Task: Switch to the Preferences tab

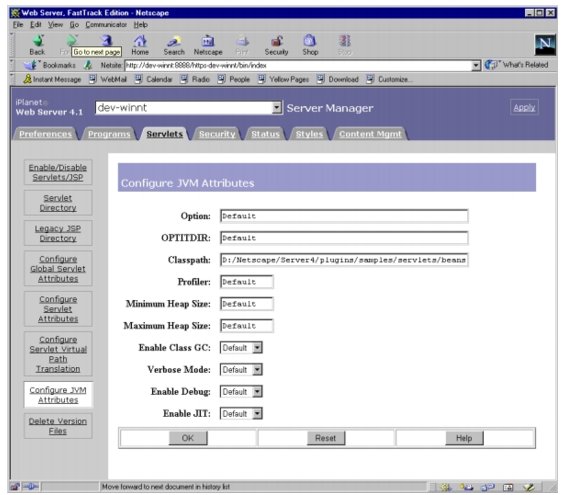Action: click(x=45, y=134)
